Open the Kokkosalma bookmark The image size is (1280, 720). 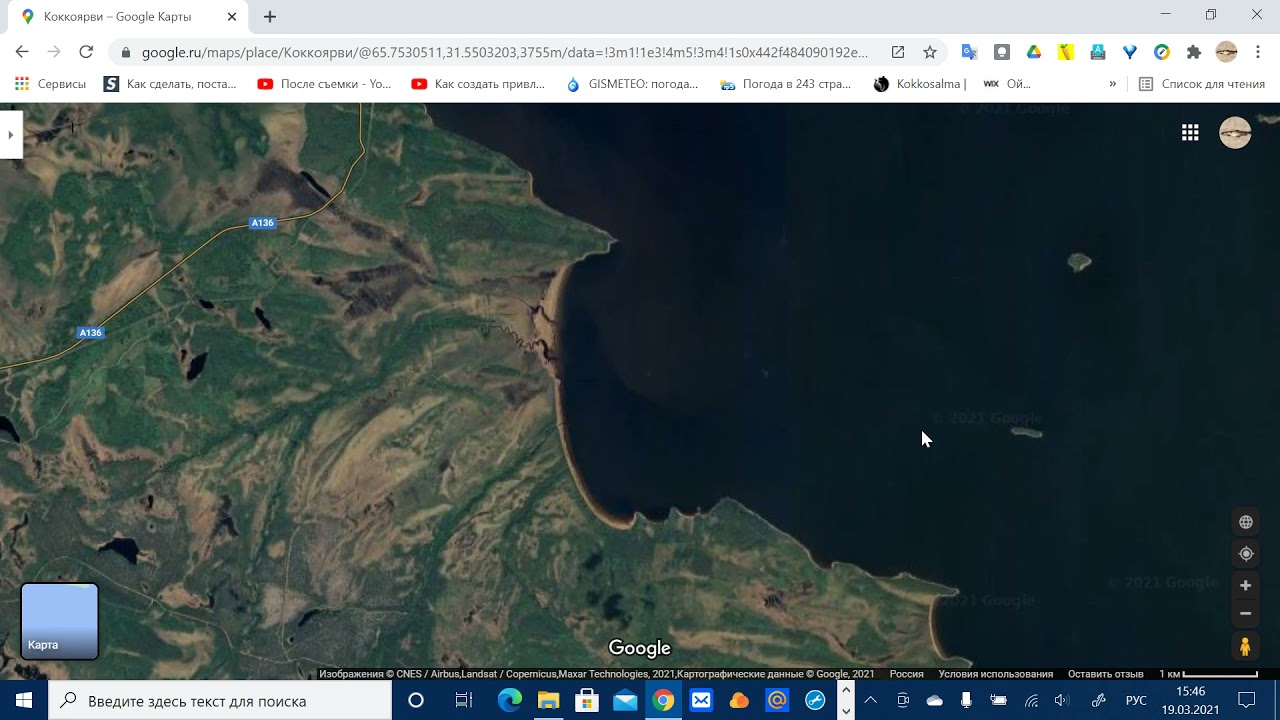[x=920, y=84]
